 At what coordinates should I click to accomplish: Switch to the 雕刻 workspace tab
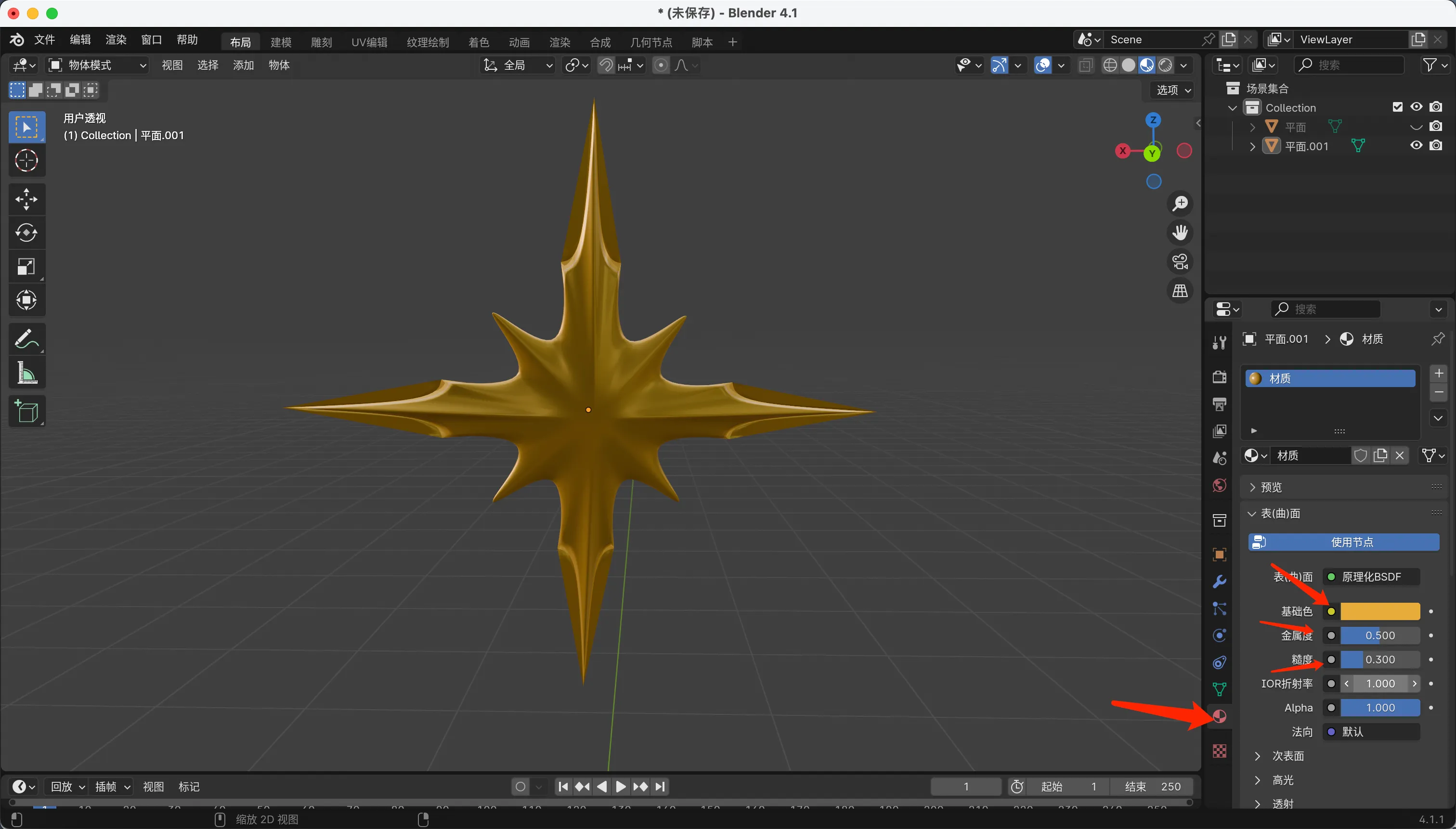pos(321,42)
